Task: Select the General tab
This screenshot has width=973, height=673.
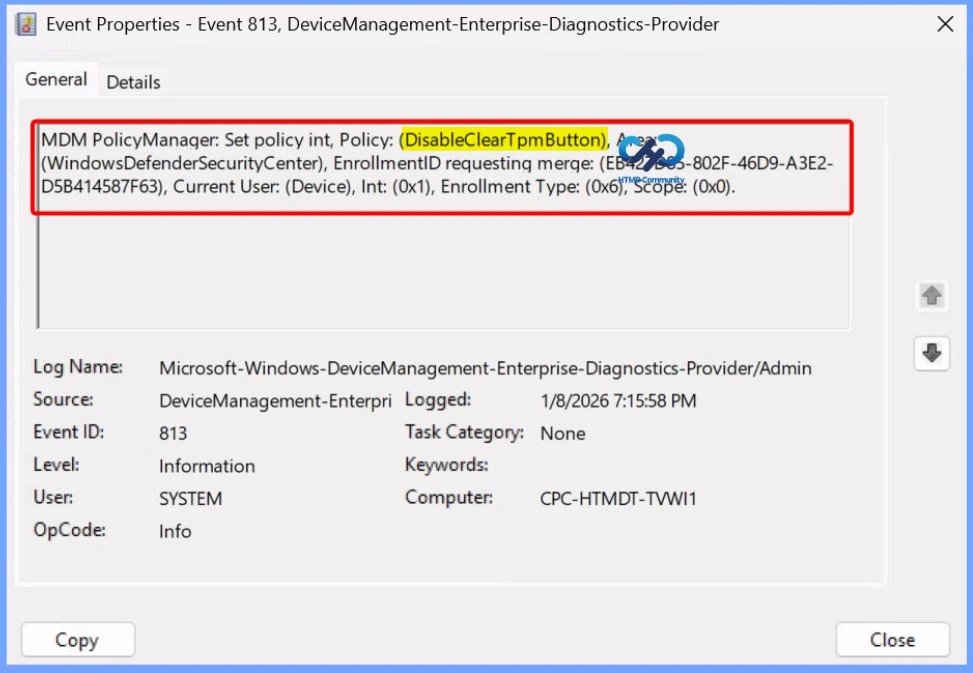Action: pos(56,79)
